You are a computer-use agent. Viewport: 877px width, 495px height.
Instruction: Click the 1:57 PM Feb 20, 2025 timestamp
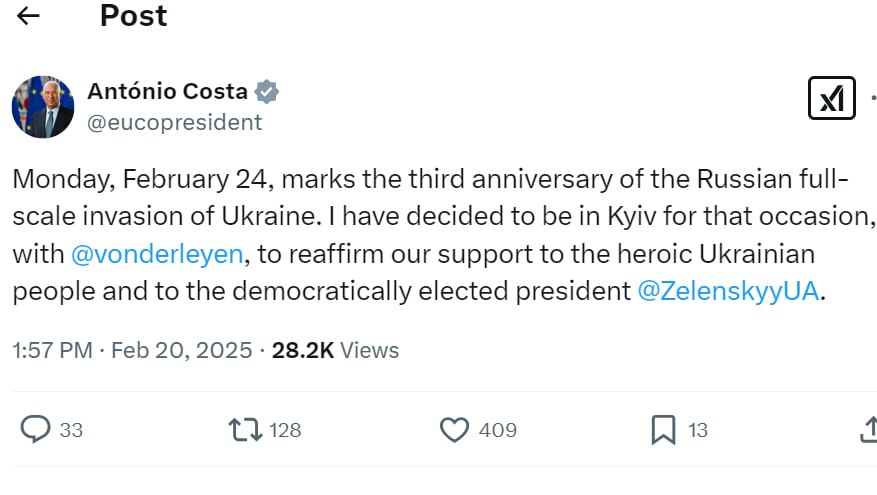[132, 350]
